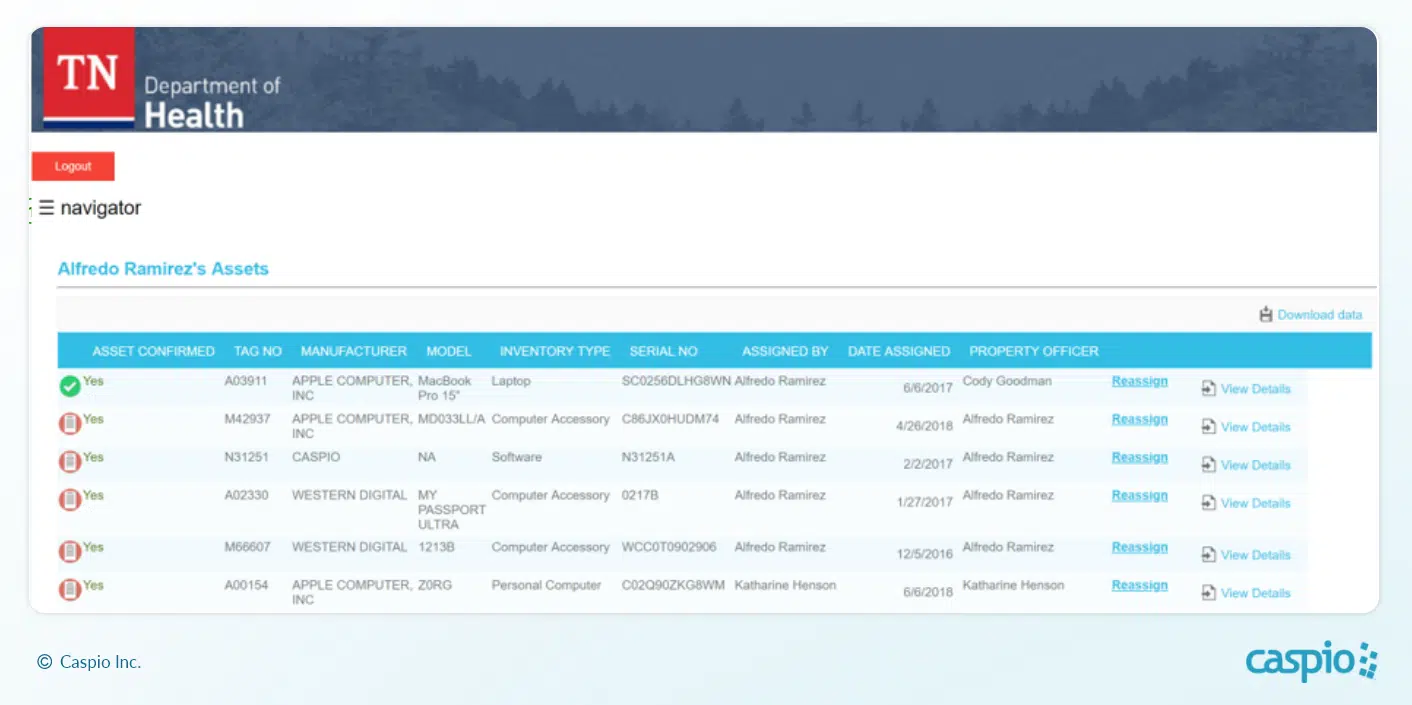Image resolution: width=1412 pixels, height=705 pixels.
Task: Click the Download data disk icon
Action: [x=1266, y=314]
